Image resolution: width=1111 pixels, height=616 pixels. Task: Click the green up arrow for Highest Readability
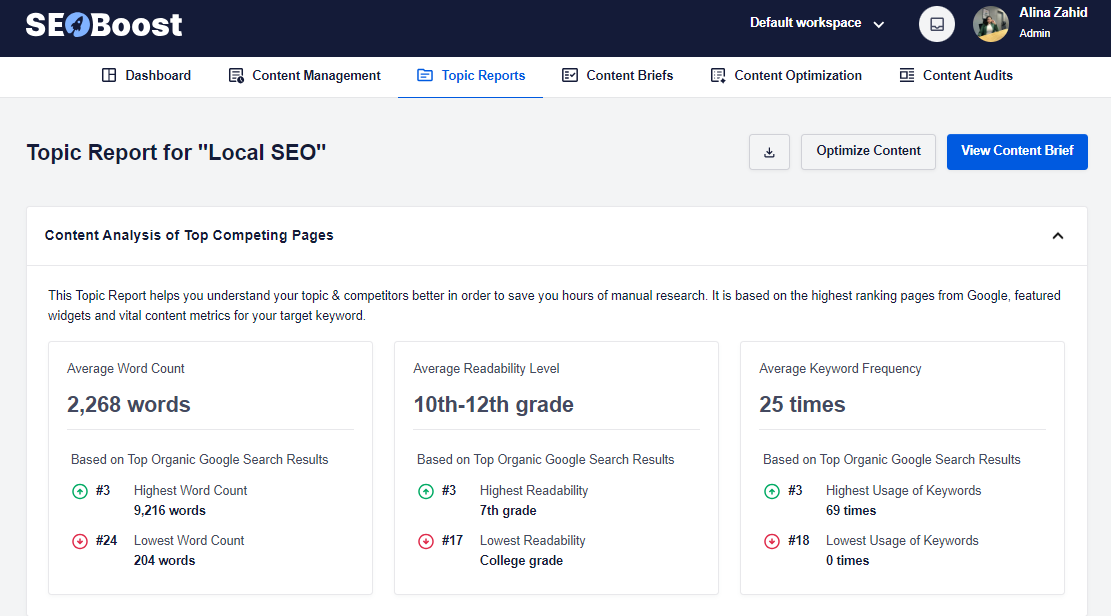click(426, 491)
